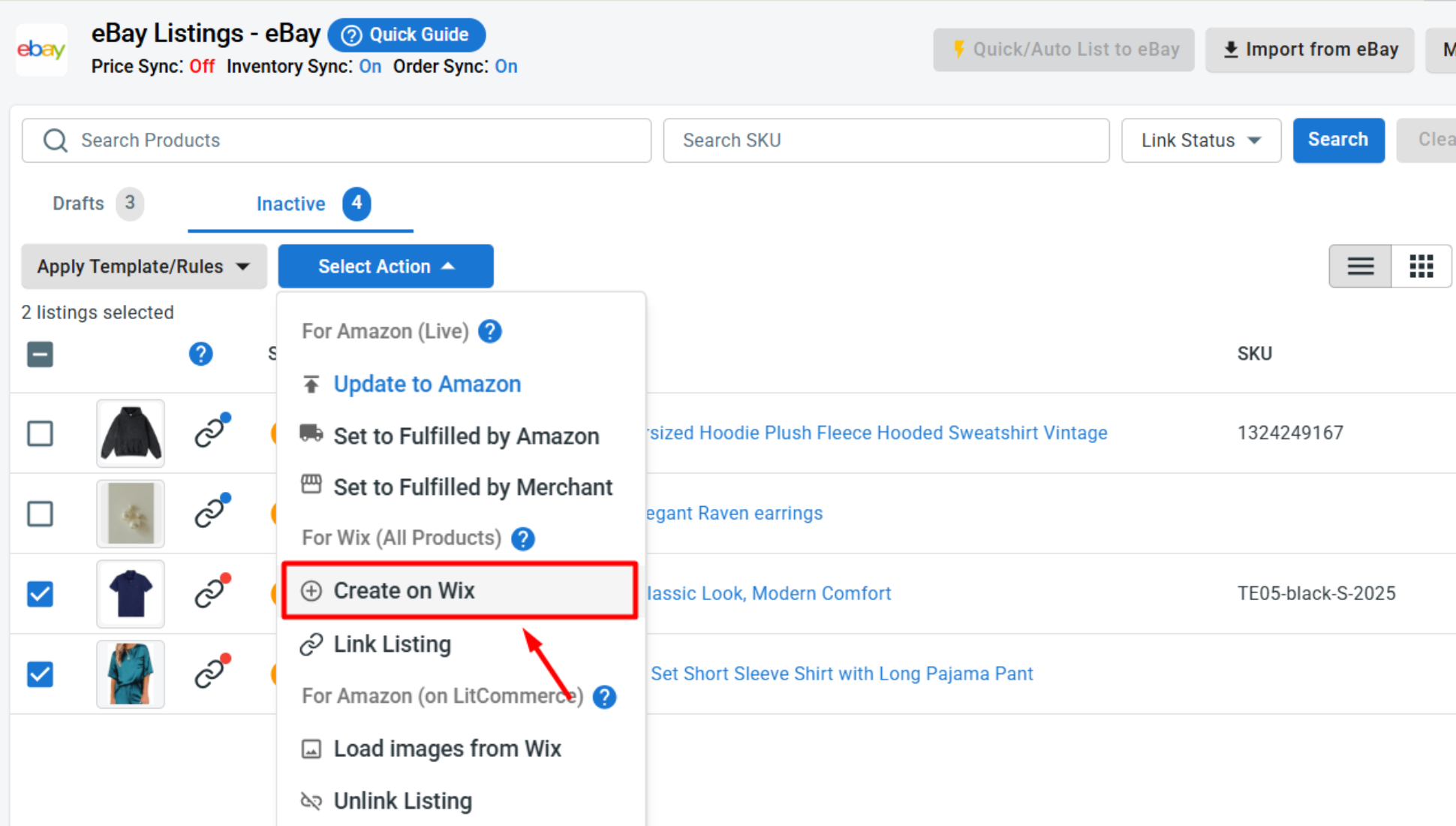Screen dimensions: 1456x826
Task: Click the magnifier icon in Search Products
Action: point(55,140)
